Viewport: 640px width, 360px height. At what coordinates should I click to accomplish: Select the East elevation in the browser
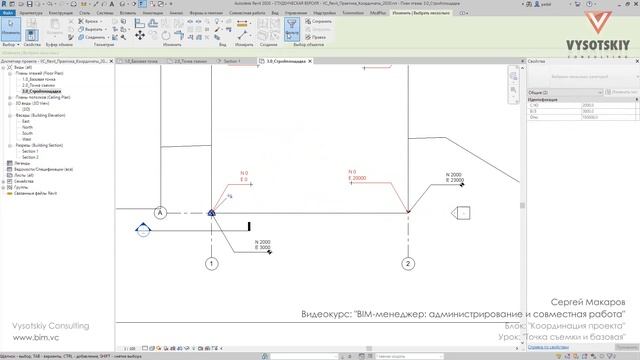click(26, 121)
